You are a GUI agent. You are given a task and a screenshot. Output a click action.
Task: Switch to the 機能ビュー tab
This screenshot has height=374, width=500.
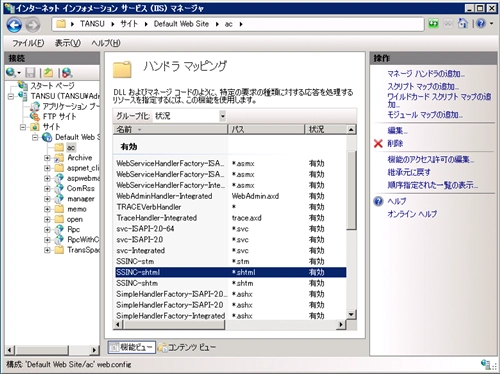click(x=132, y=347)
